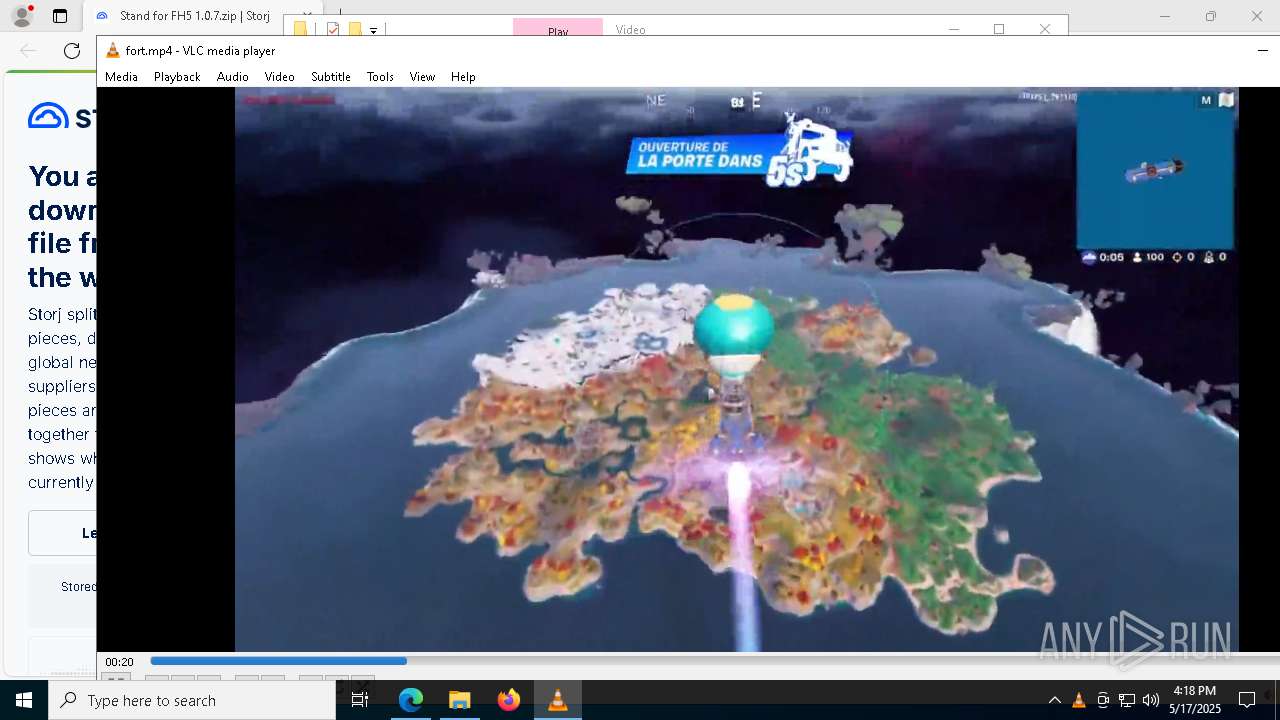Open the Audio menu in VLC
The height and width of the screenshot is (720, 1280).
pyautogui.click(x=232, y=77)
